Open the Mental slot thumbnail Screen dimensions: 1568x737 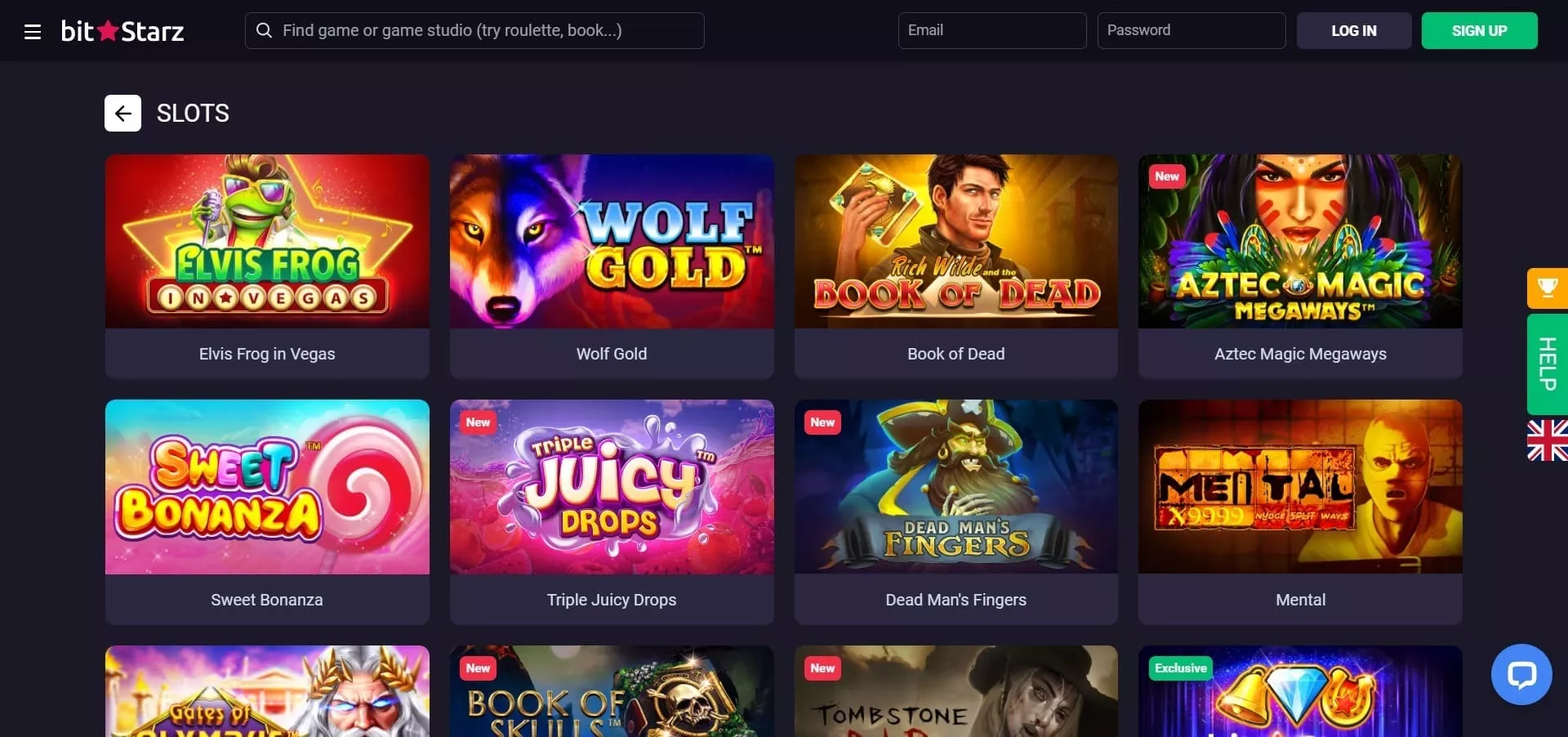click(x=1300, y=487)
